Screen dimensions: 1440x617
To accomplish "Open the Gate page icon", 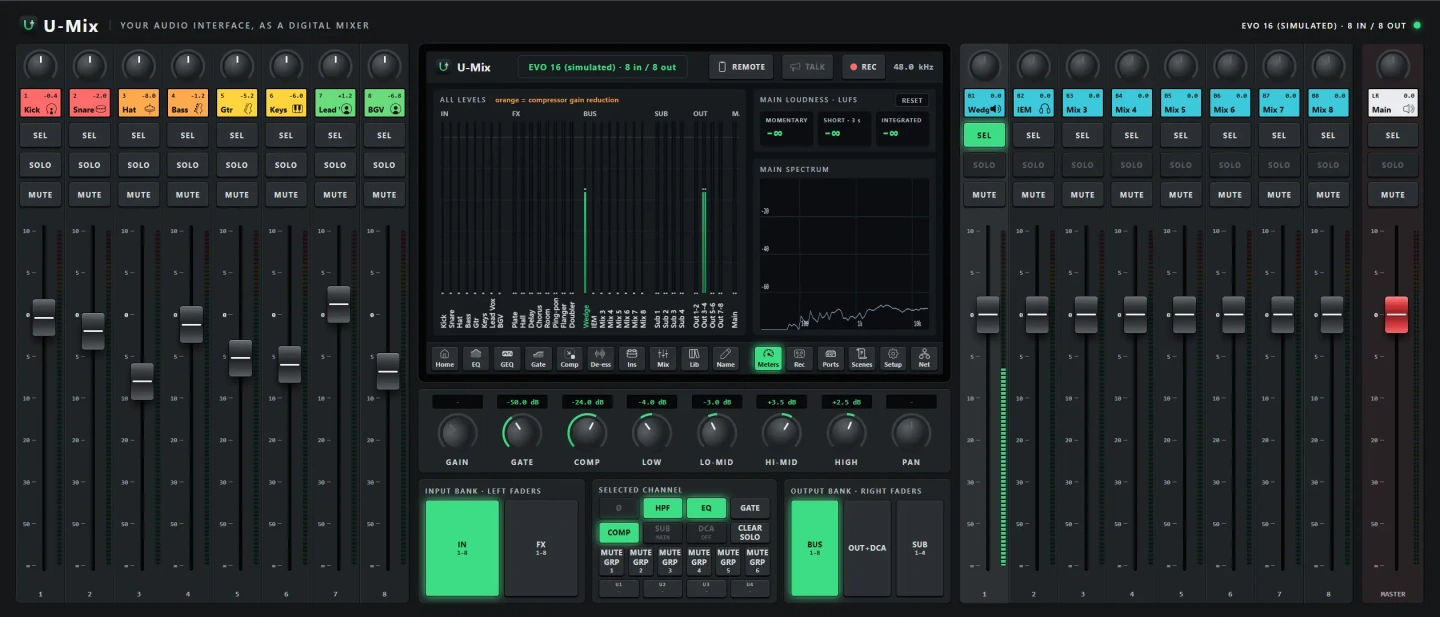I will 538,358.
